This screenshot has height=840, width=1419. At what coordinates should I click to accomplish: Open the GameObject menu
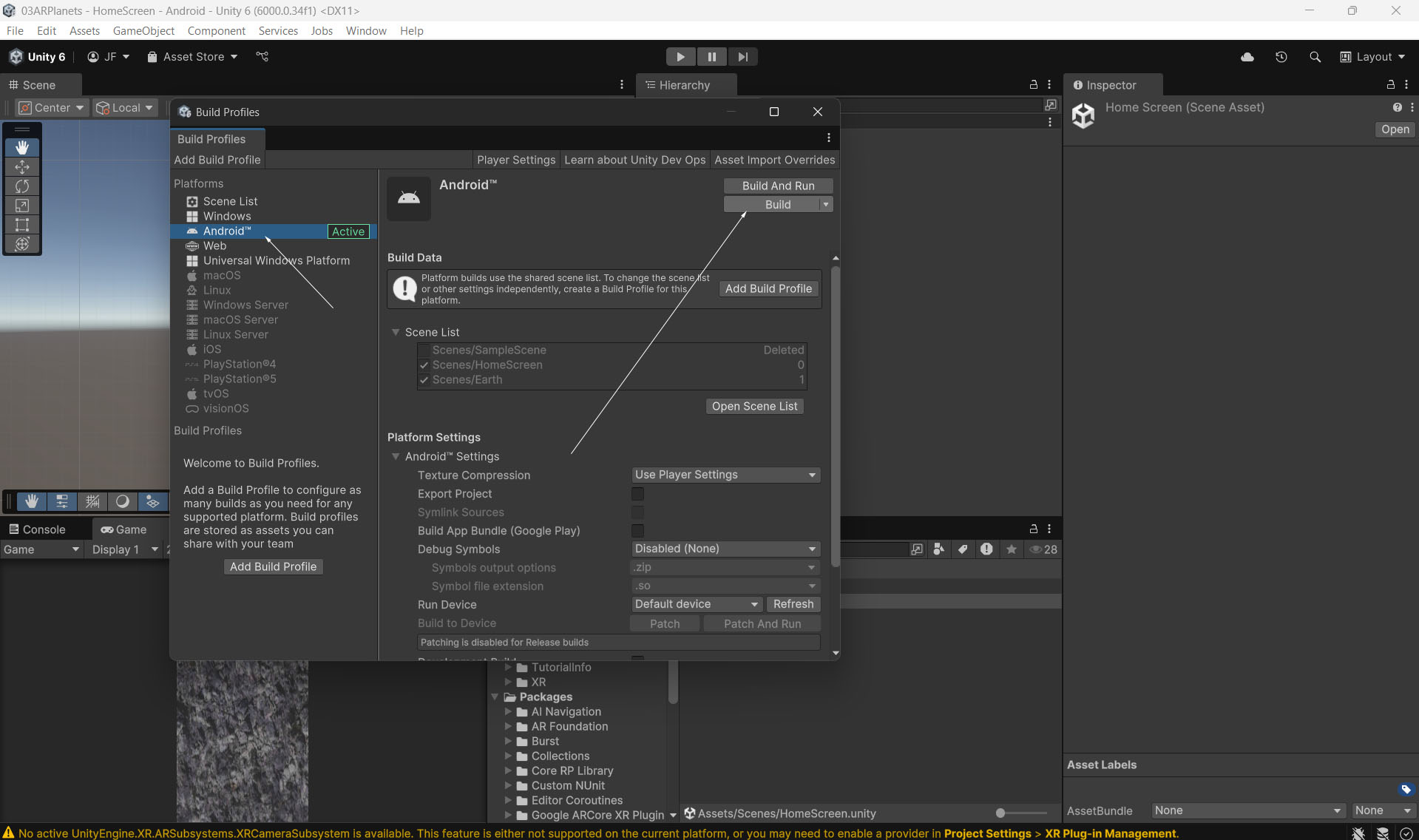coord(143,30)
